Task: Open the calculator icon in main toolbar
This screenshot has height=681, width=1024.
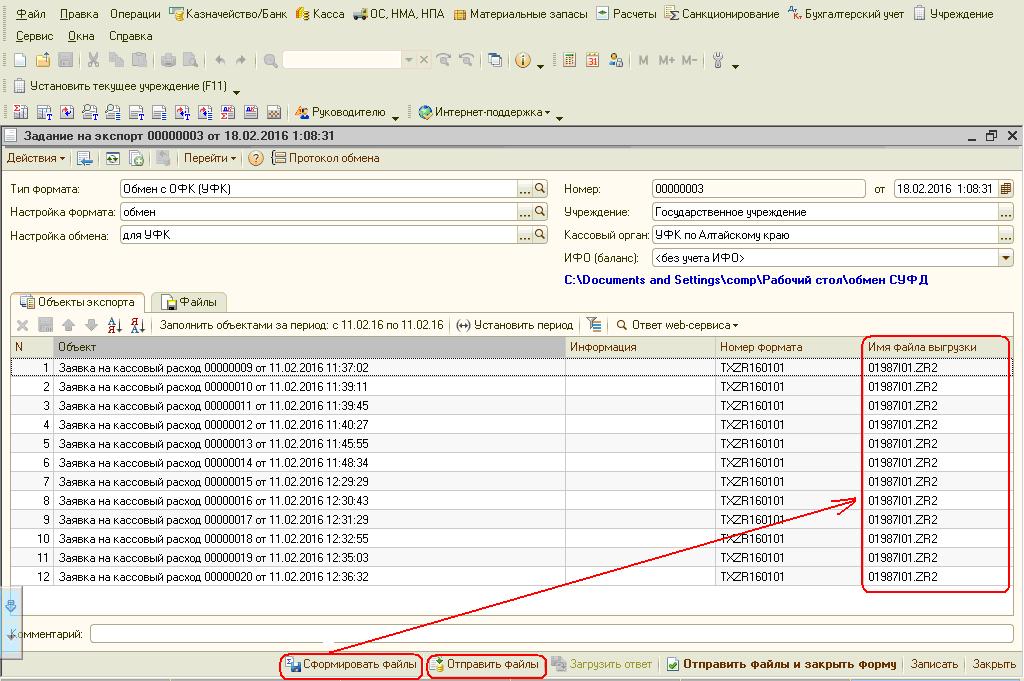Action: coord(570,61)
